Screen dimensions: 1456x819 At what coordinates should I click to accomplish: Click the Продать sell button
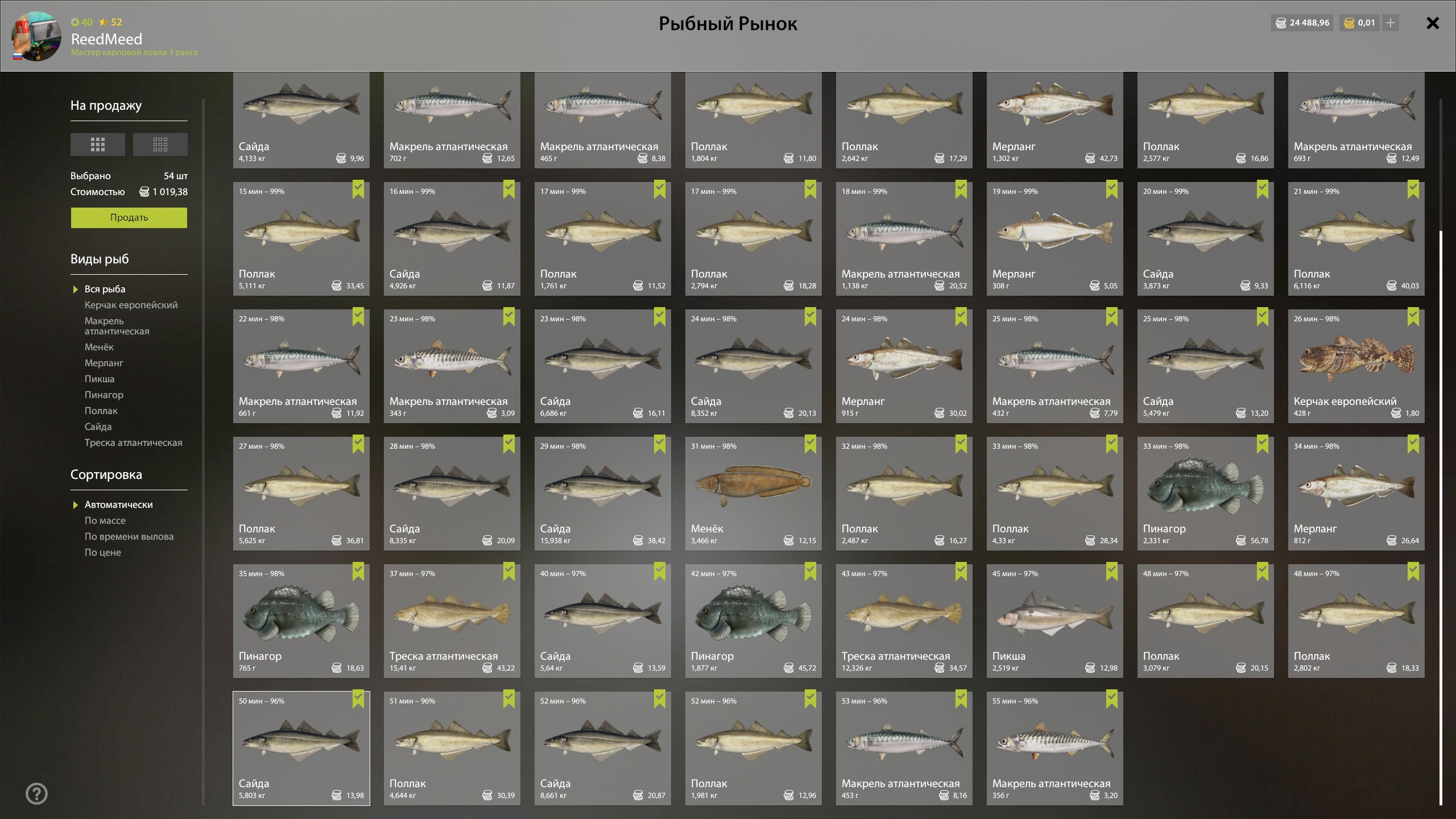pyautogui.click(x=129, y=218)
